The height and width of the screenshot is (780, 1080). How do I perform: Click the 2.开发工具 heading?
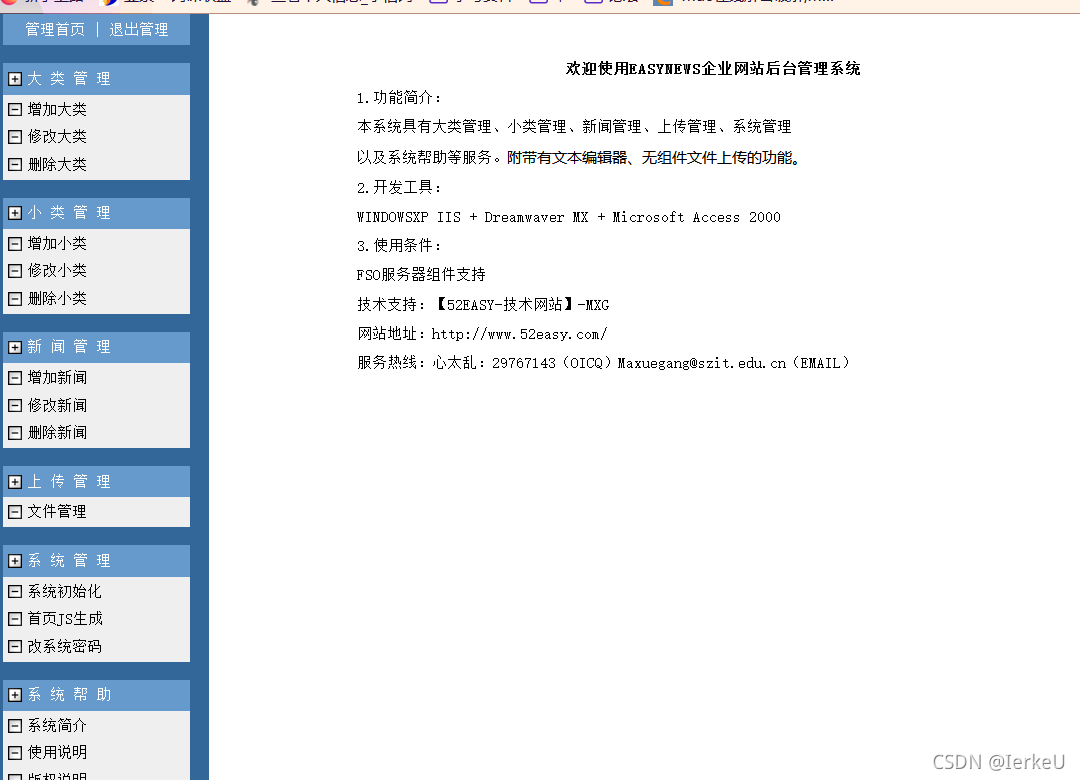pyautogui.click(x=399, y=187)
